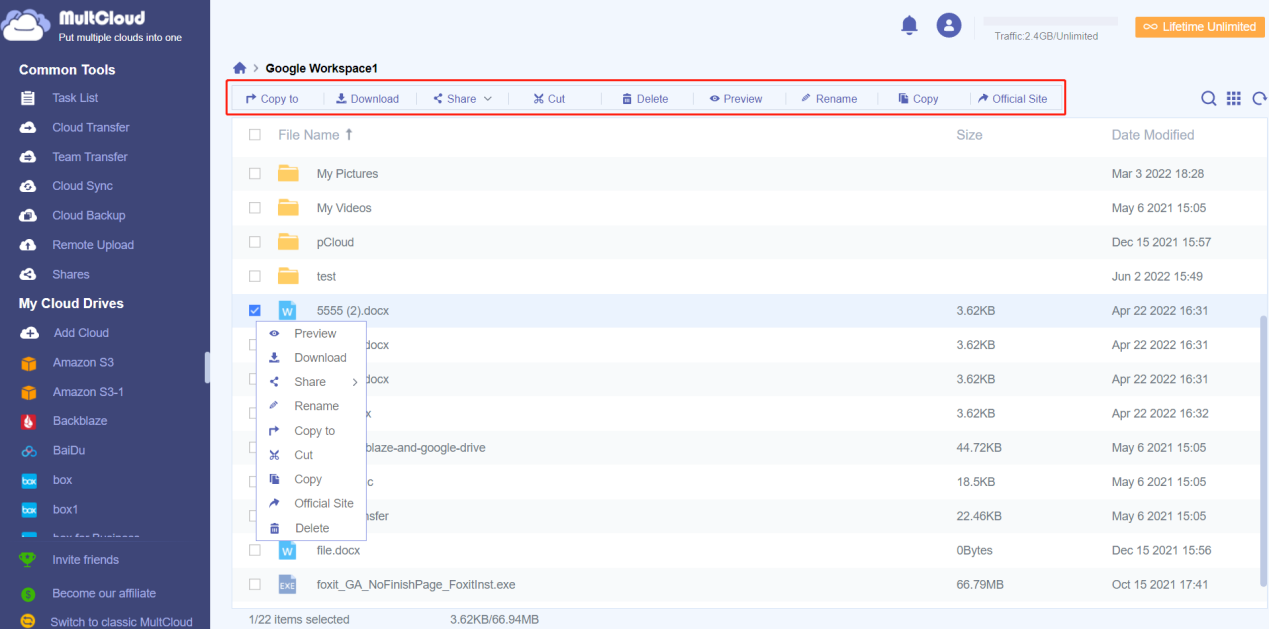Open the notifications bell icon

[x=909, y=26]
